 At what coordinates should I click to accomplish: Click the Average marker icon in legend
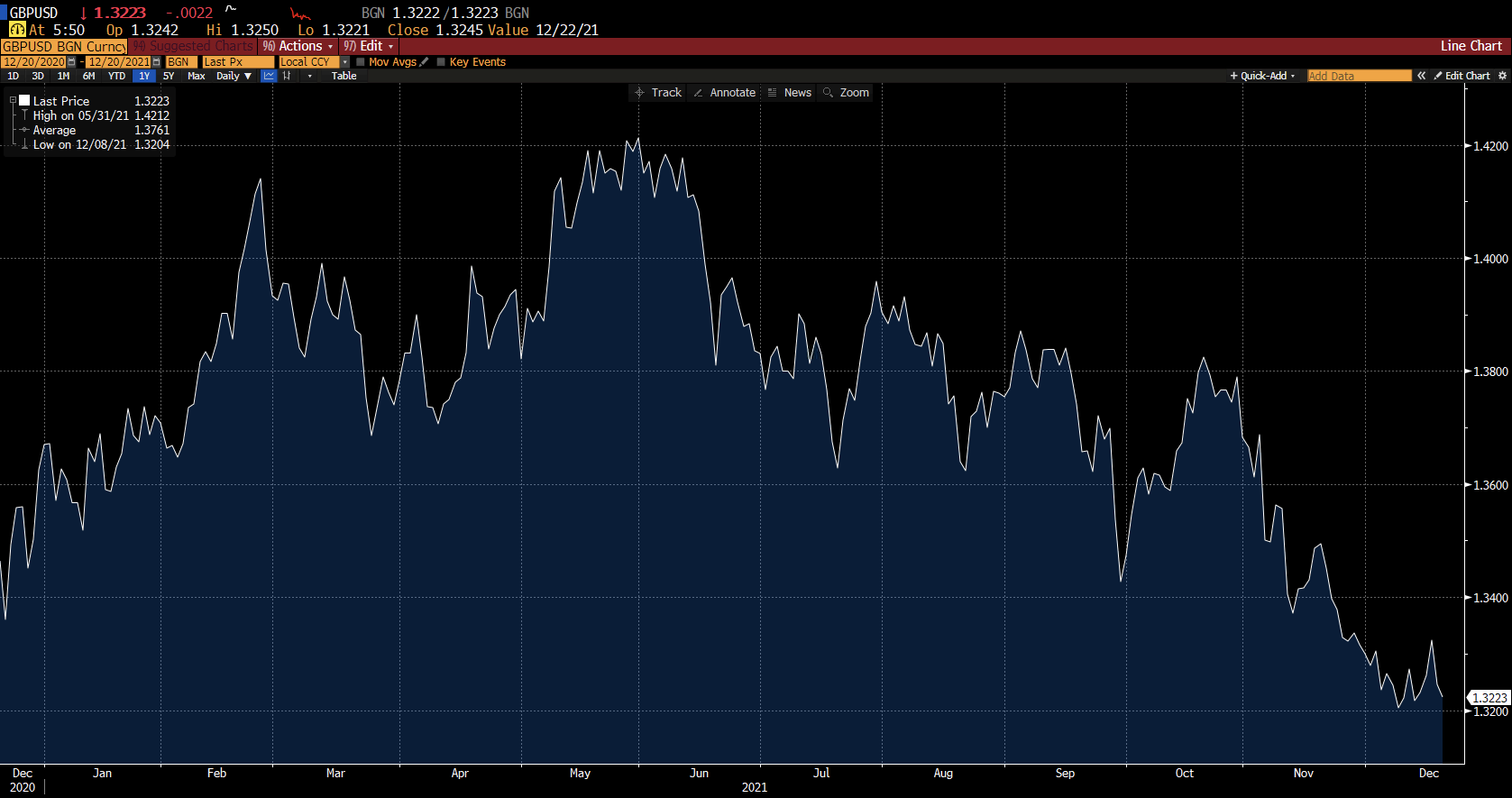coord(25,130)
